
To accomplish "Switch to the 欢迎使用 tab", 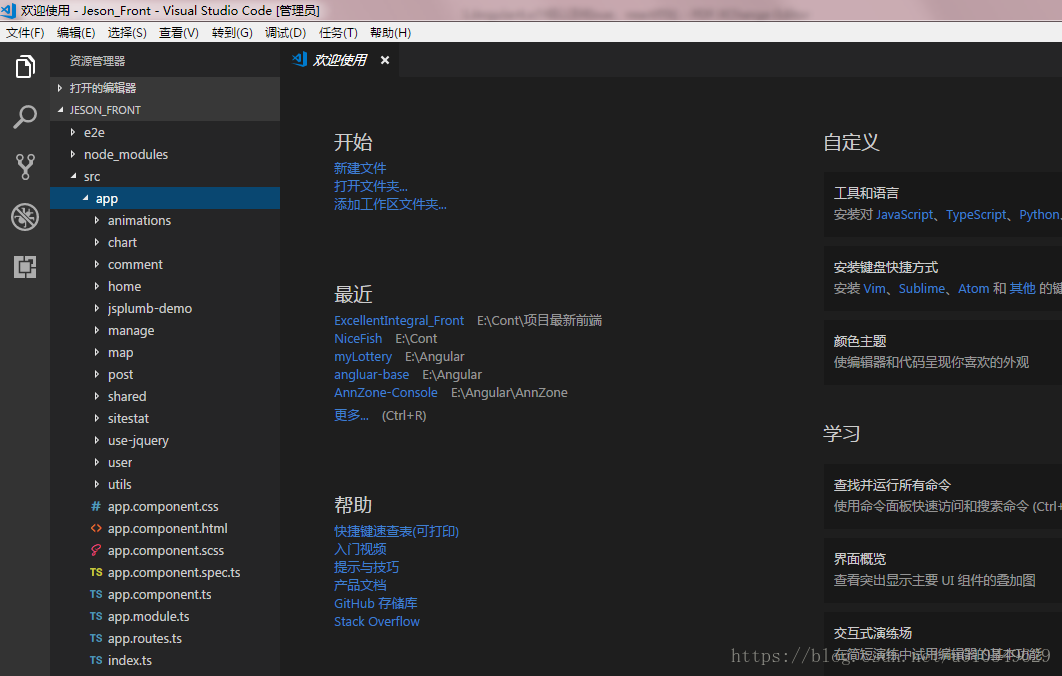I will tap(339, 60).
